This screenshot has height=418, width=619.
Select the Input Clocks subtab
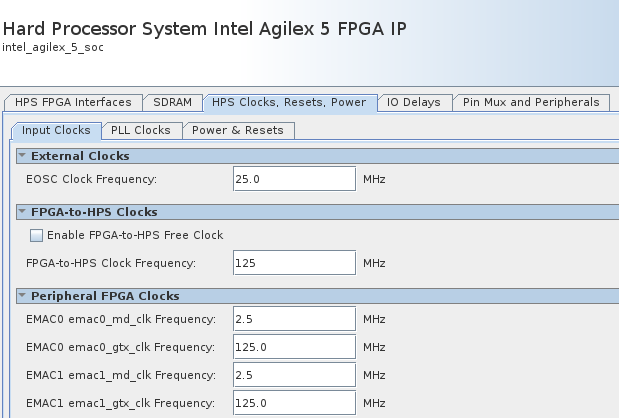click(56, 130)
